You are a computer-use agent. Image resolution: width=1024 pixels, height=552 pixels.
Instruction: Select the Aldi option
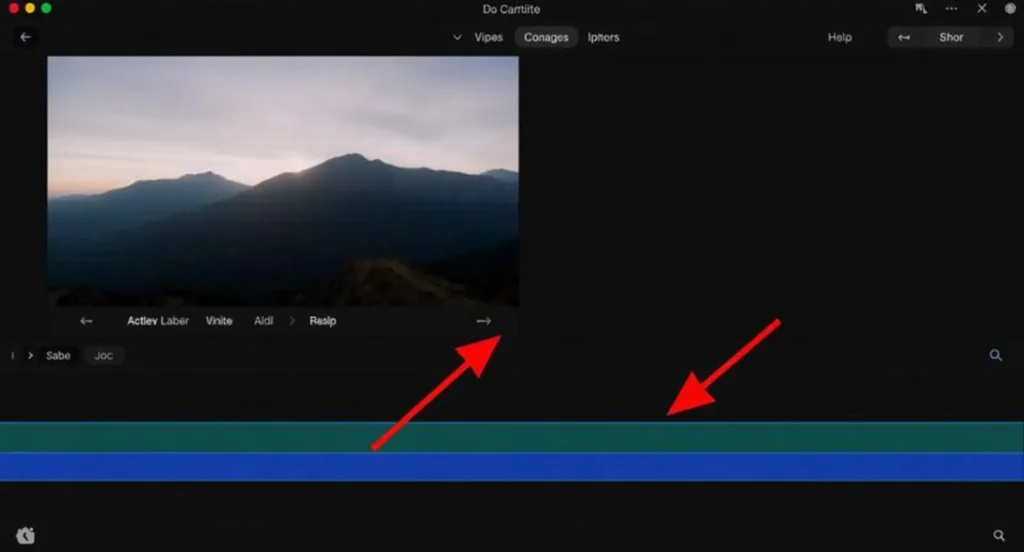click(x=263, y=321)
